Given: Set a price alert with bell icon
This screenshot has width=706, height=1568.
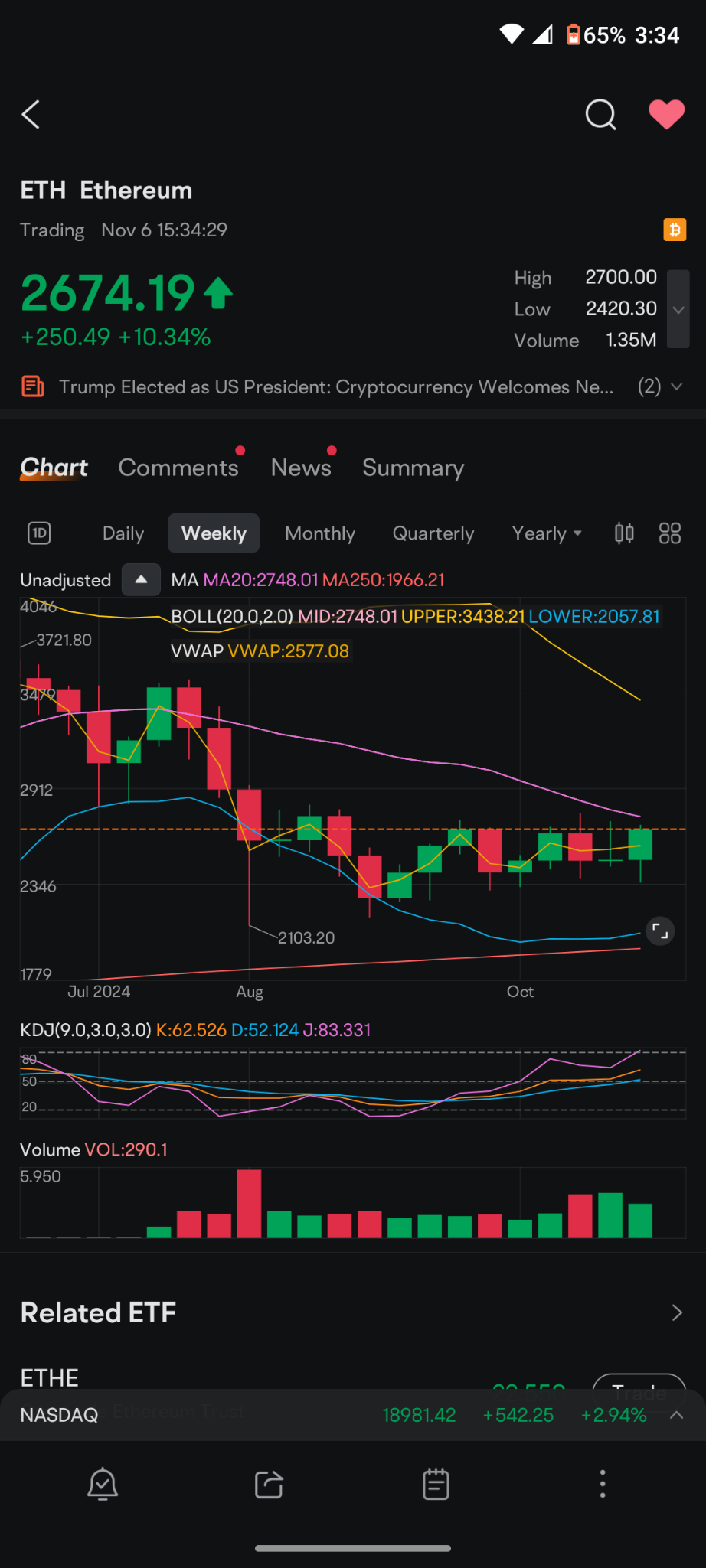Looking at the screenshot, I should click(103, 1485).
